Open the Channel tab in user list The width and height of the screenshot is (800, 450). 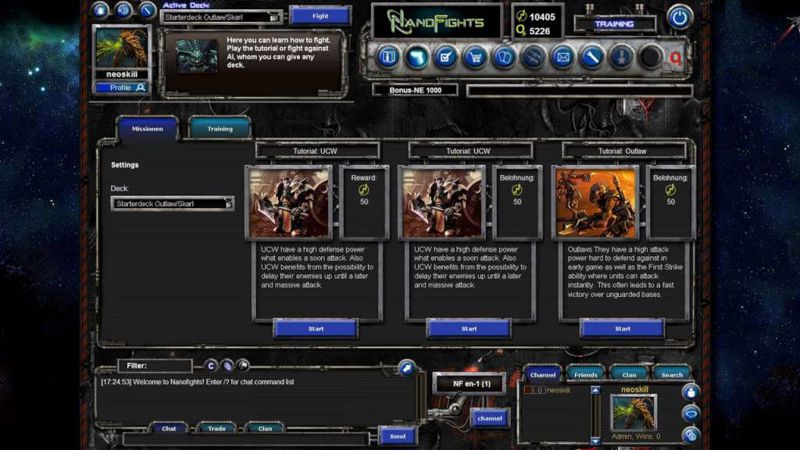(x=542, y=374)
